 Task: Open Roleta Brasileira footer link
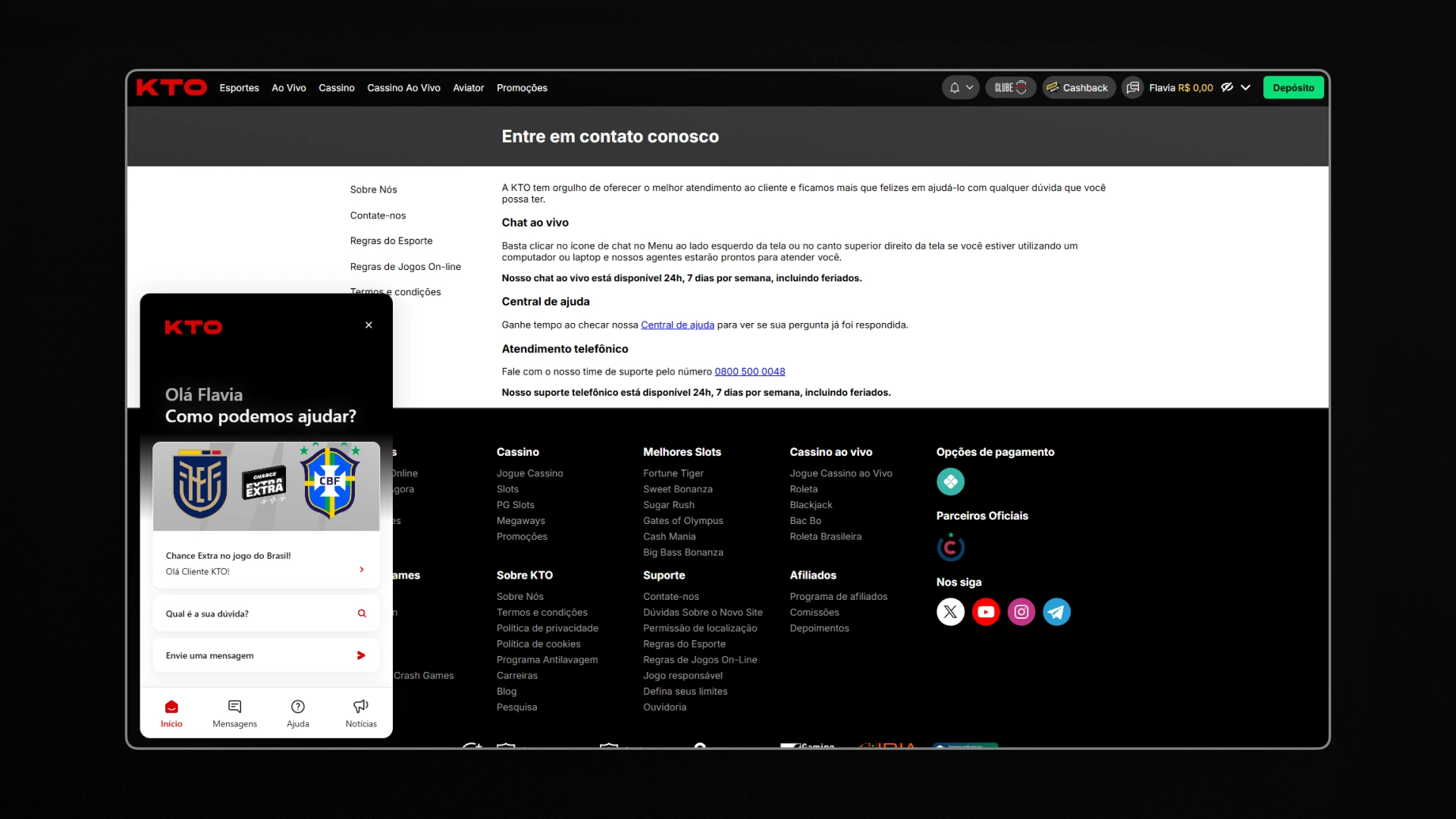click(825, 537)
